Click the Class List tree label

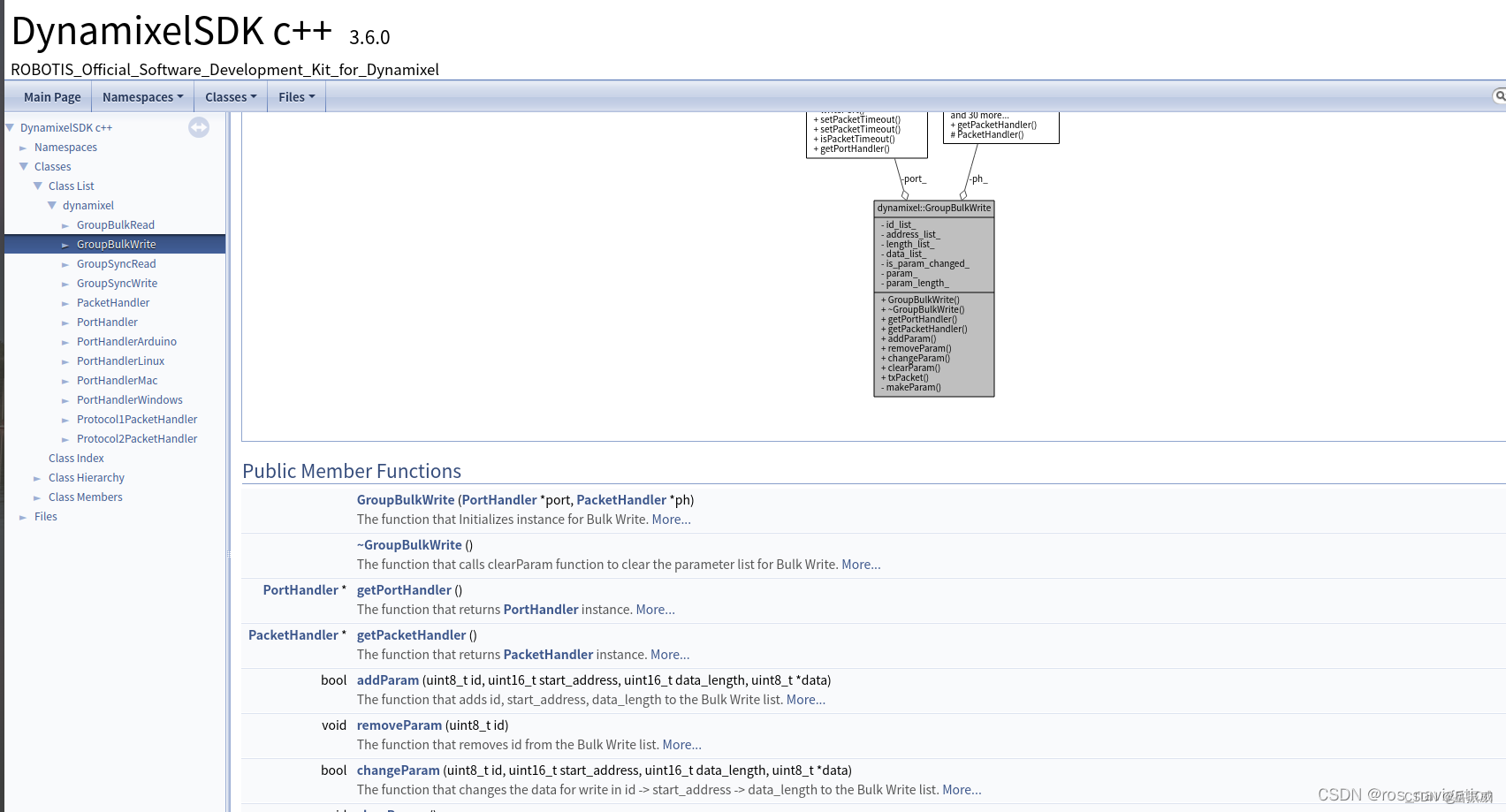tap(72, 186)
